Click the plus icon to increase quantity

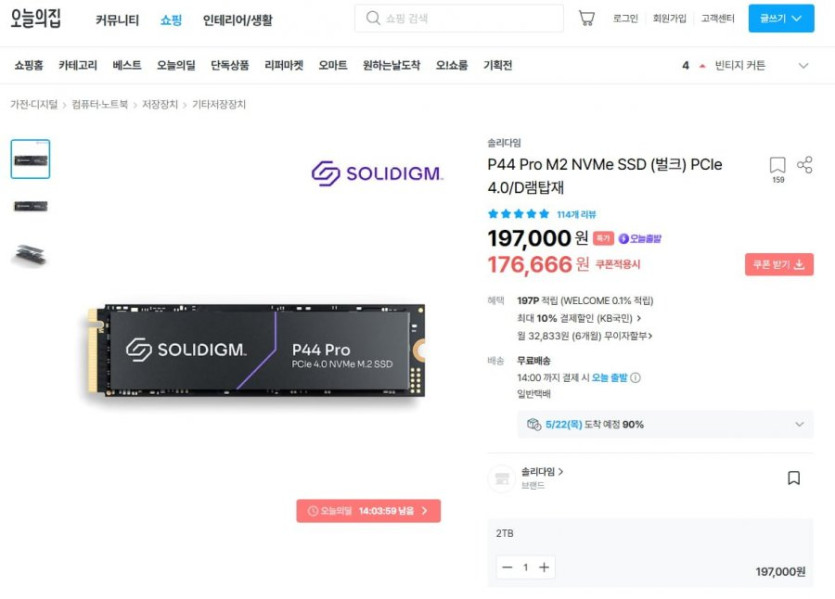click(x=544, y=567)
